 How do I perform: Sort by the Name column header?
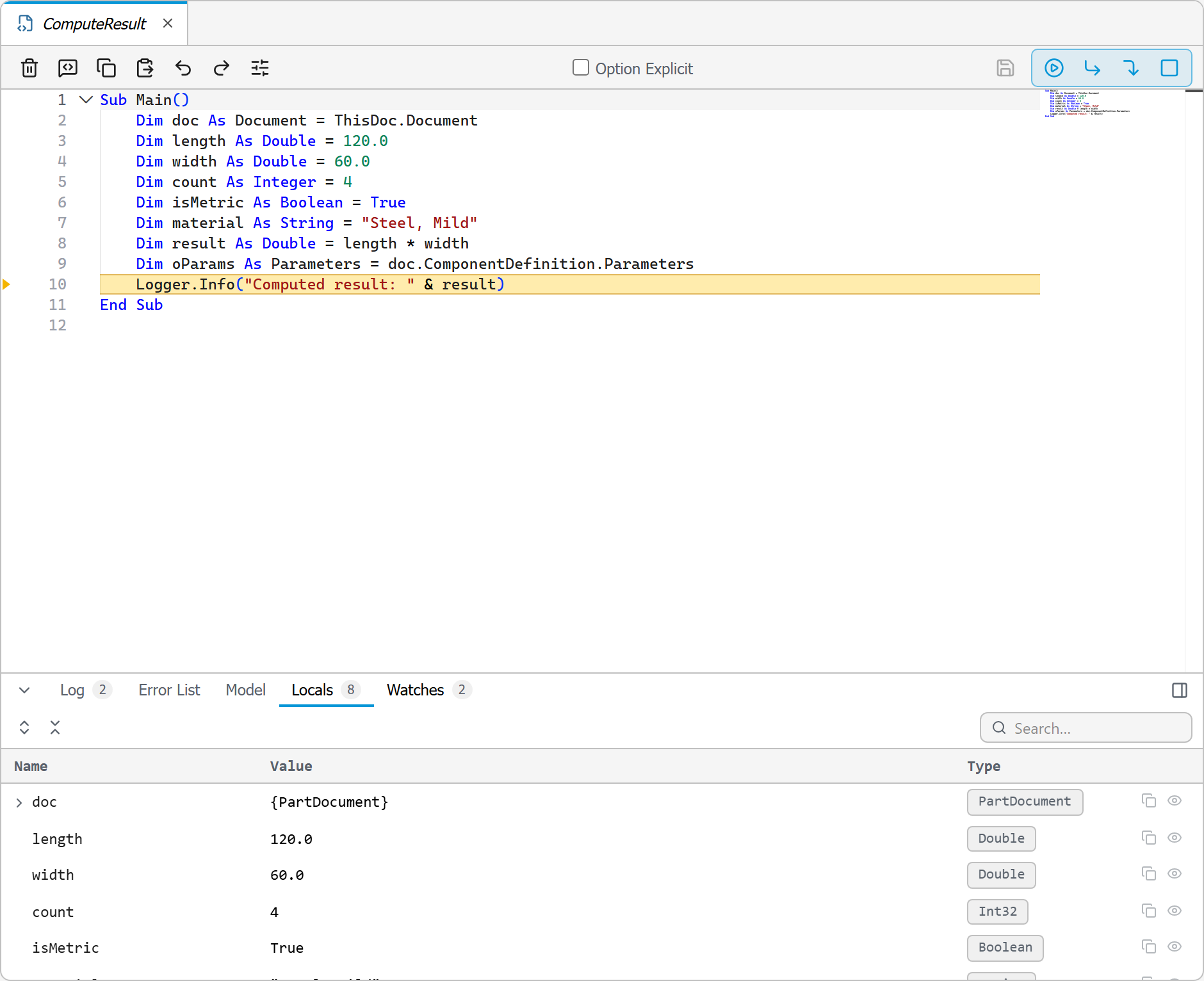(x=31, y=766)
